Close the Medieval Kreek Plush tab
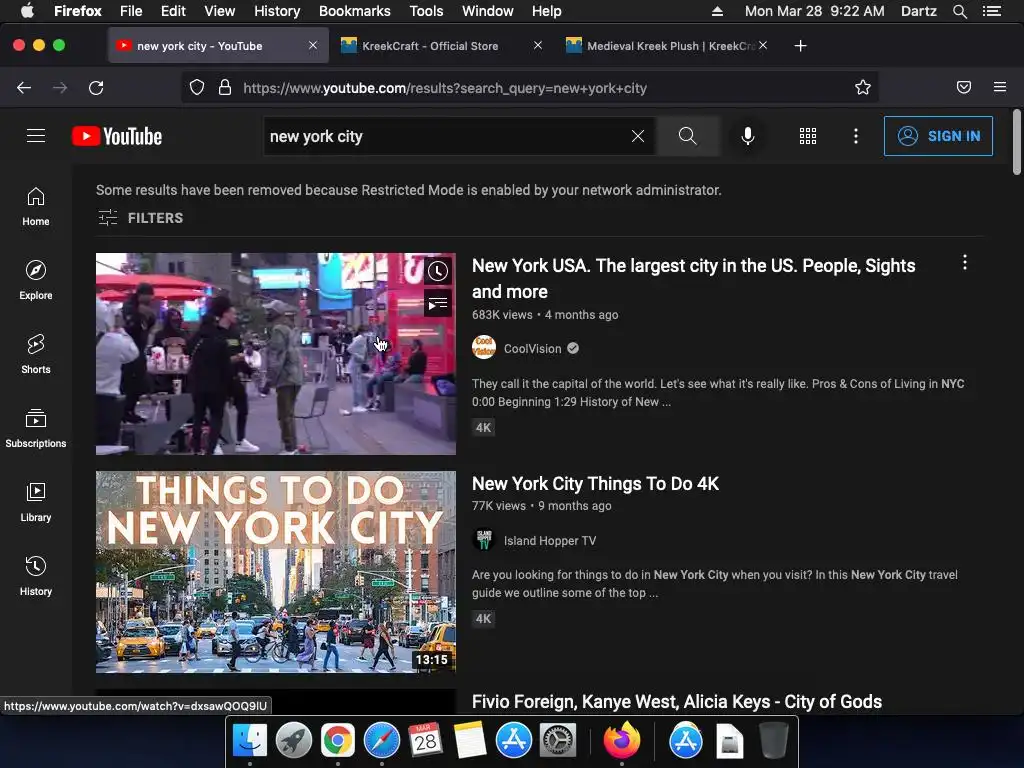 coord(763,45)
